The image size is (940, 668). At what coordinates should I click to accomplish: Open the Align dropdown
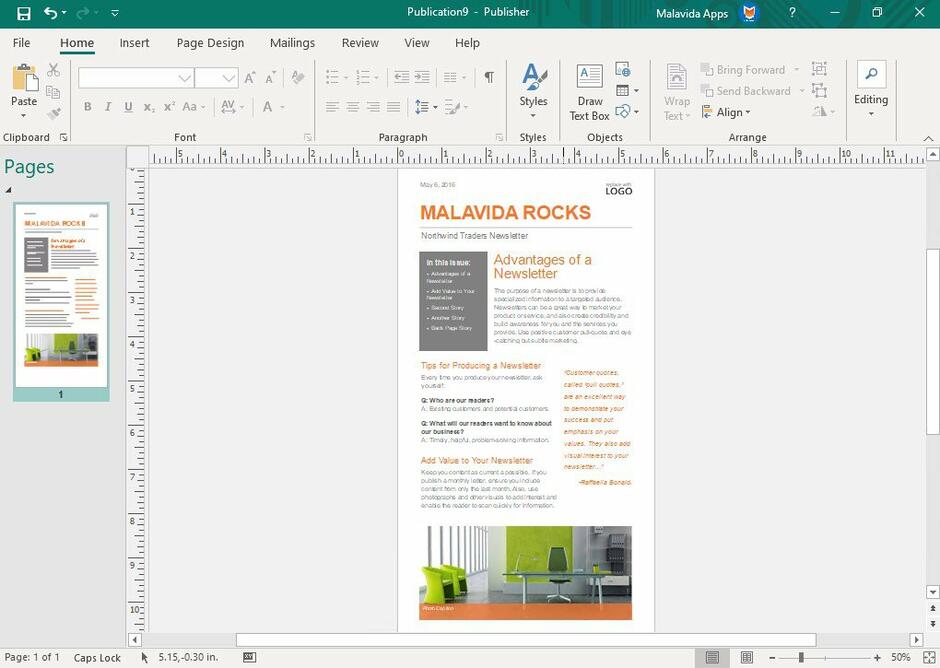pyautogui.click(x=726, y=112)
